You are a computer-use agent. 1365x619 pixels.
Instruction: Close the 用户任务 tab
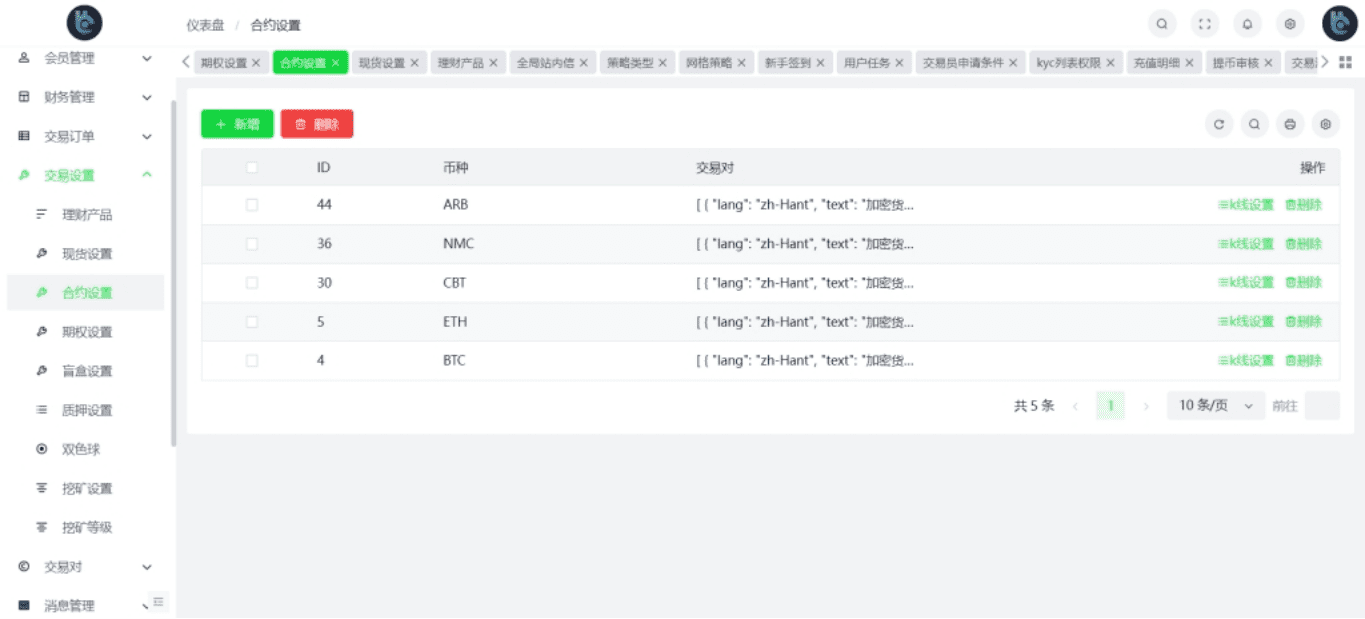tap(899, 63)
